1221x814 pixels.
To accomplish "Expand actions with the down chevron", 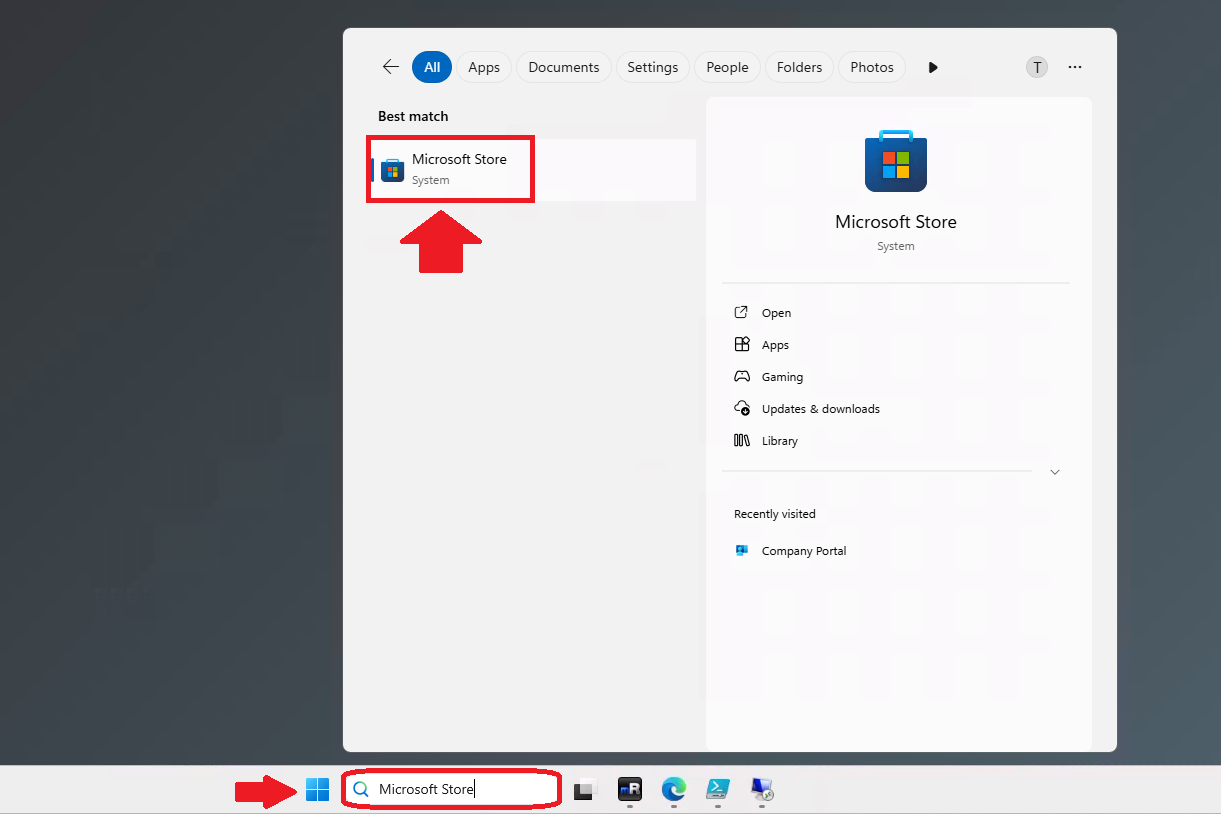I will 1055,472.
